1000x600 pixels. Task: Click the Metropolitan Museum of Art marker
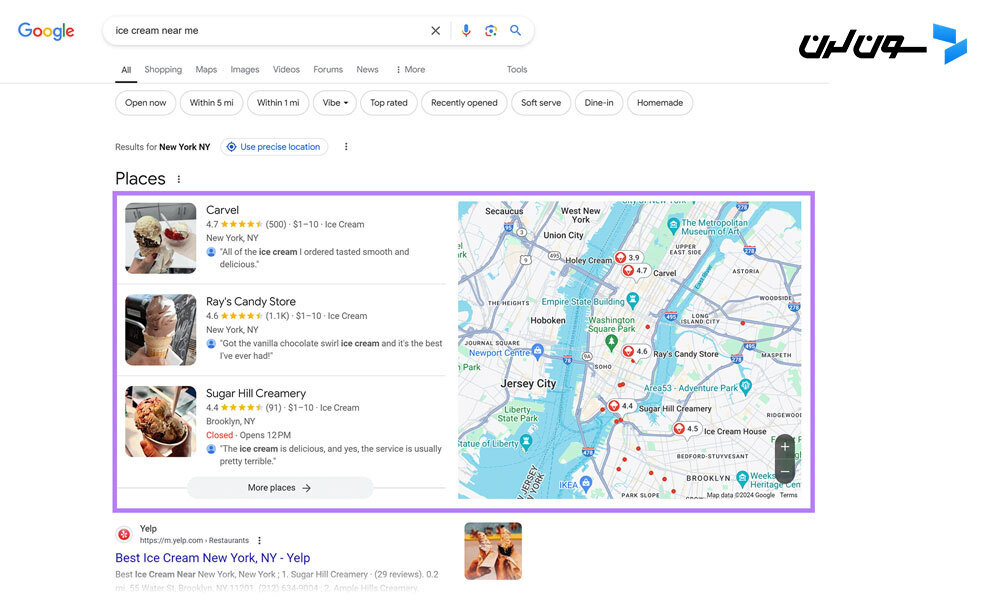tap(673, 224)
